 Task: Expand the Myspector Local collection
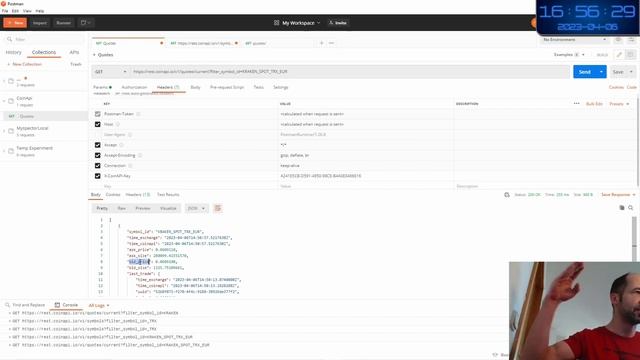pos(4,131)
